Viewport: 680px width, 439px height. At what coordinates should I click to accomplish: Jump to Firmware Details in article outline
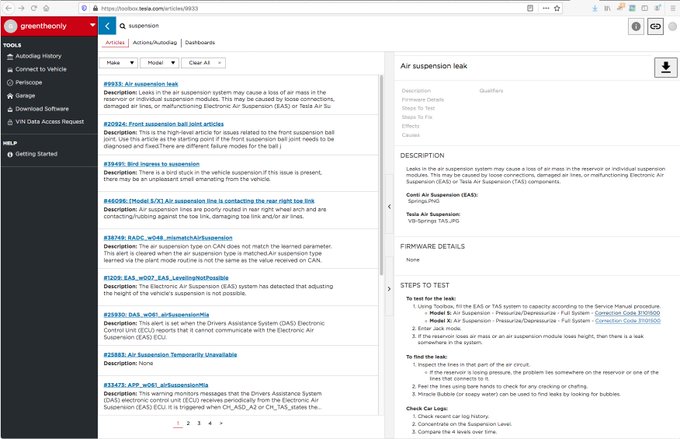click(423, 100)
